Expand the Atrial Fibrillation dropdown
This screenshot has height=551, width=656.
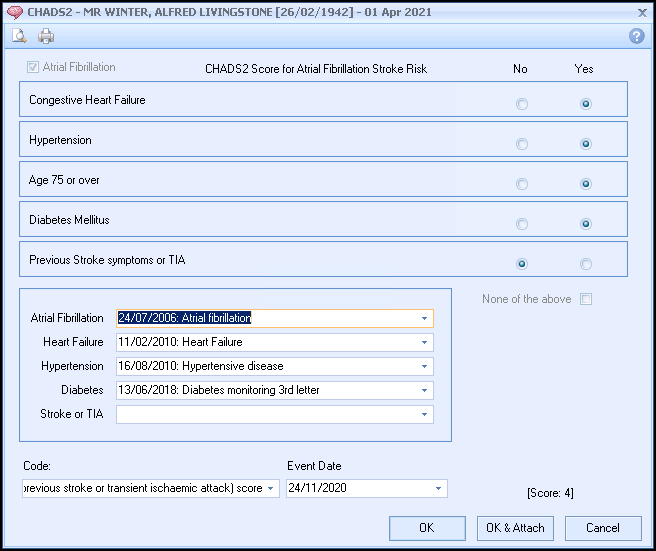[x=425, y=319]
